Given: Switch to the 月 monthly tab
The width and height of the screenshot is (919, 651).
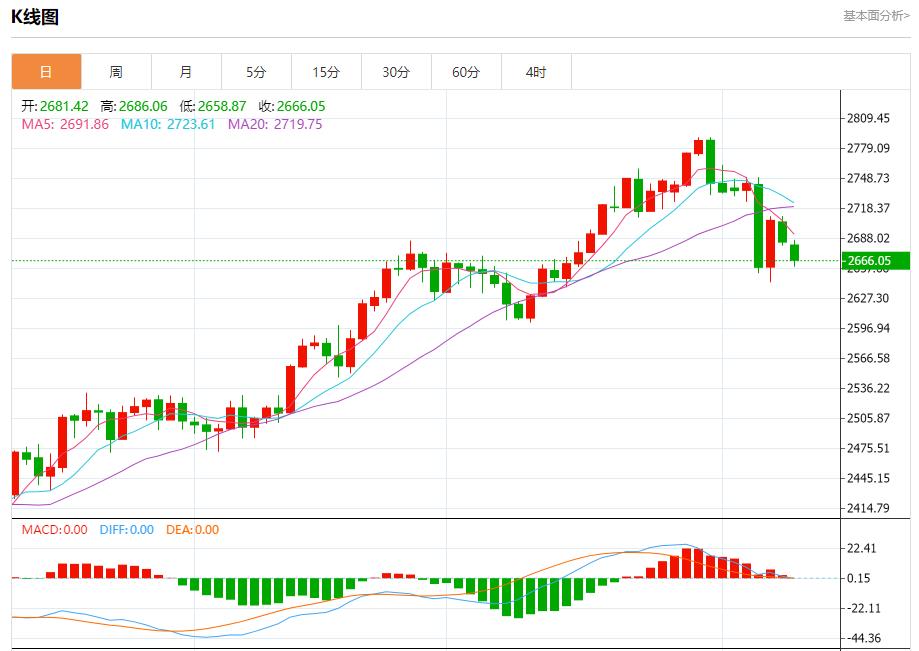Looking at the screenshot, I should [x=186, y=72].
